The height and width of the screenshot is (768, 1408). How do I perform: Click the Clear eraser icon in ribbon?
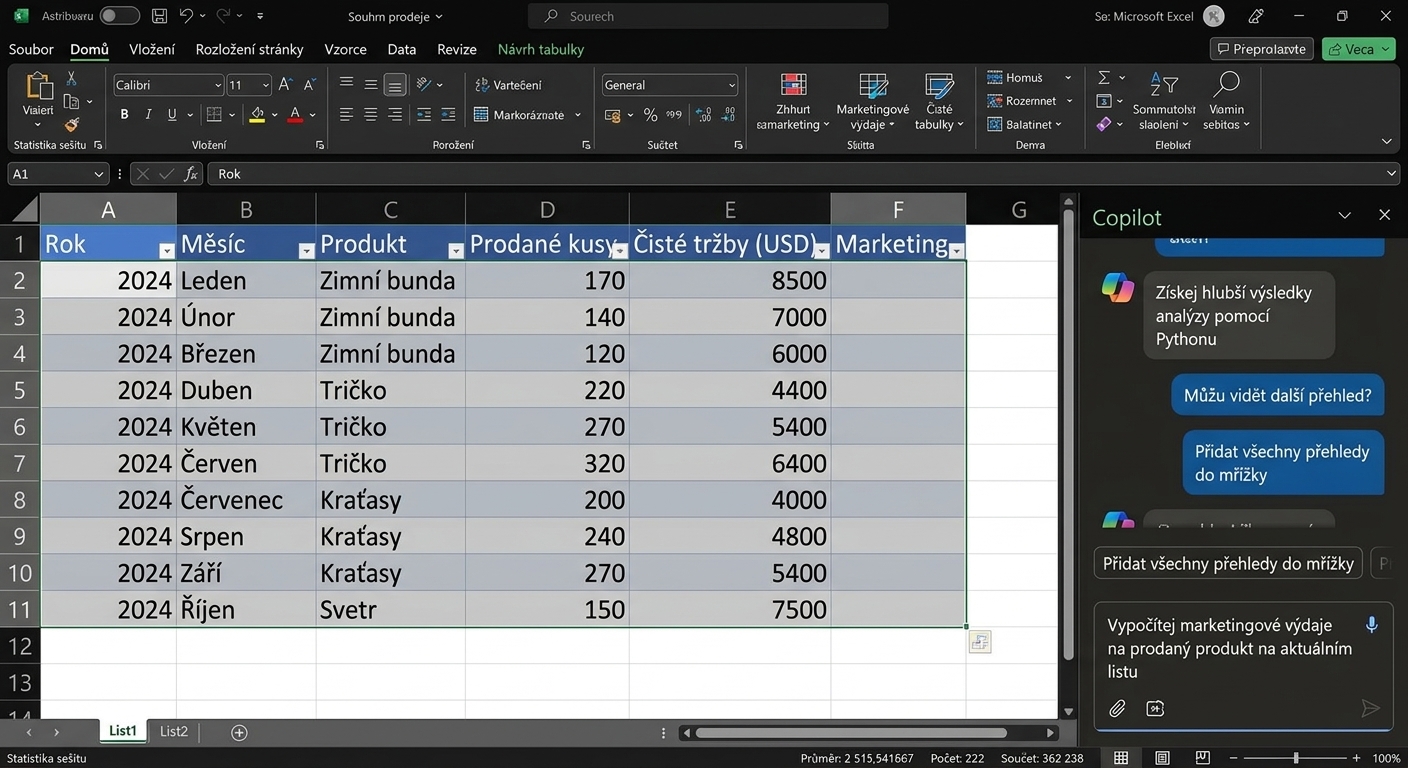pyautogui.click(x=1104, y=124)
